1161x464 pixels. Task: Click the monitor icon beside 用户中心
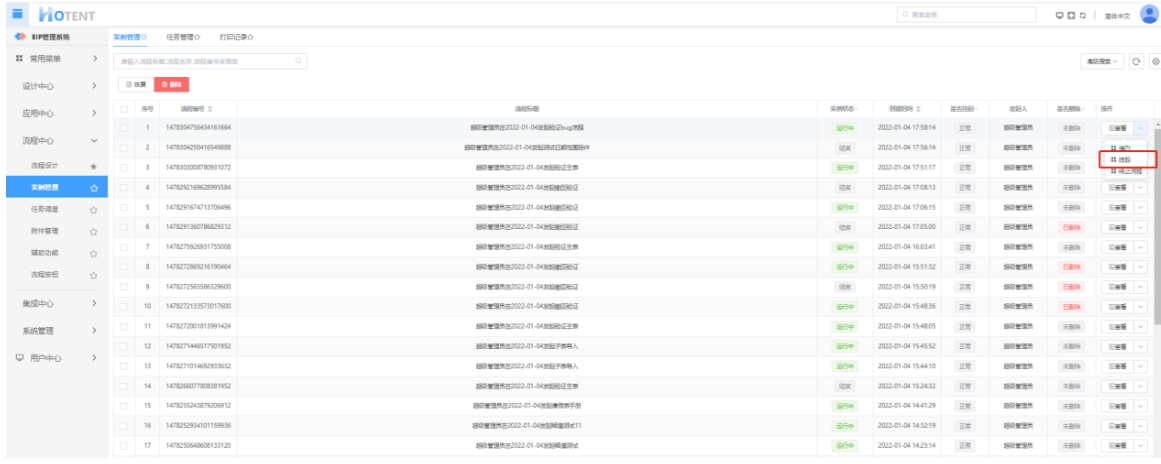19,357
